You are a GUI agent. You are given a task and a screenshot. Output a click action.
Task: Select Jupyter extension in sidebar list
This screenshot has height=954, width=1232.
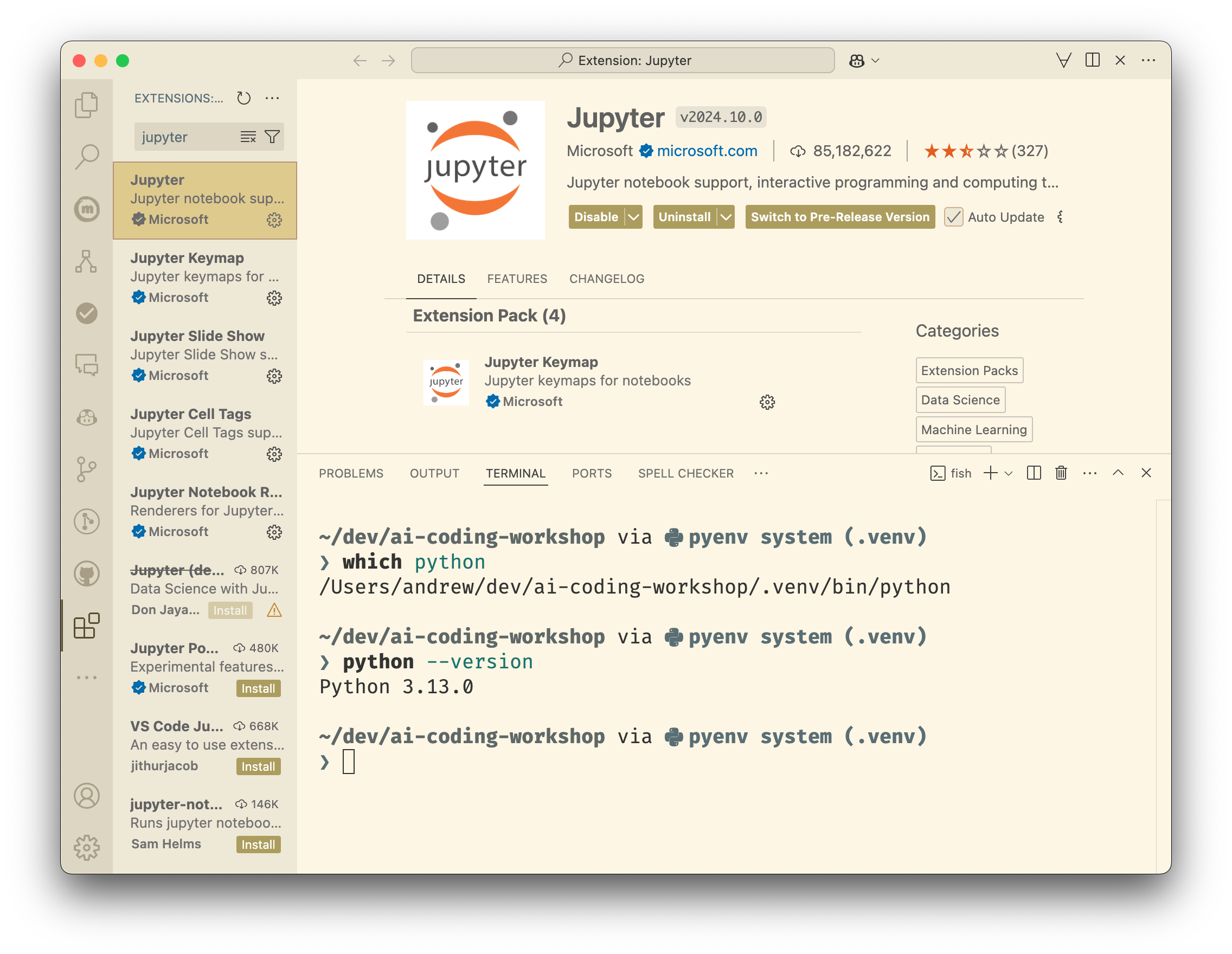click(205, 200)
